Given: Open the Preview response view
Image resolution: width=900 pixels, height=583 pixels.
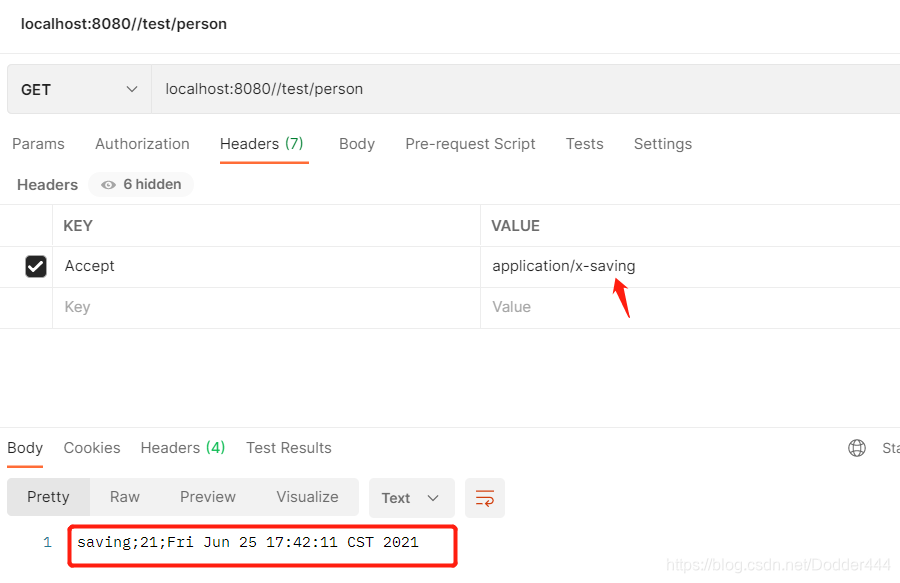Looking at the screenshot, I should pyautogui.click(x=207, y=497).
